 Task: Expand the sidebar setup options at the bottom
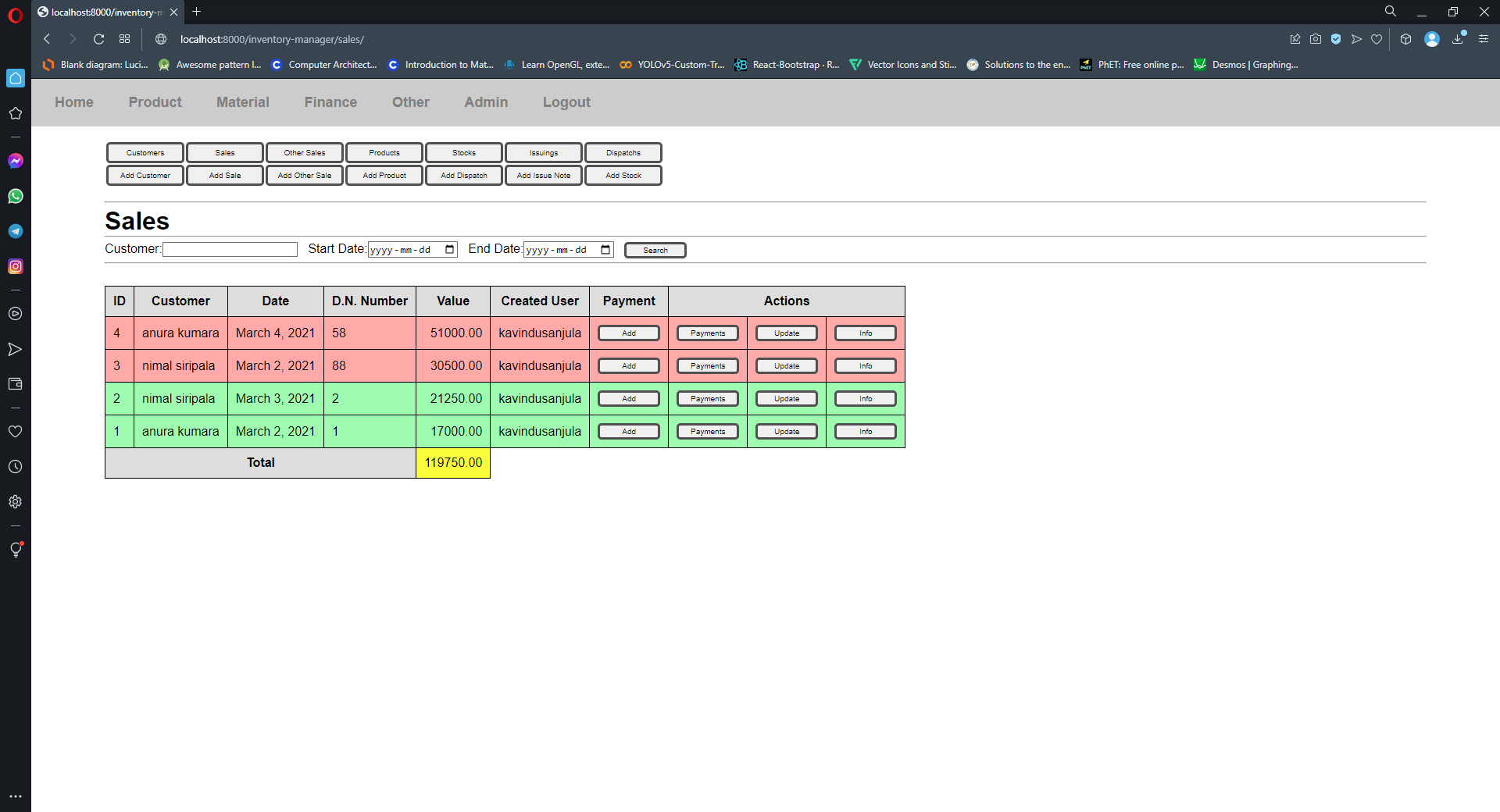16,796
